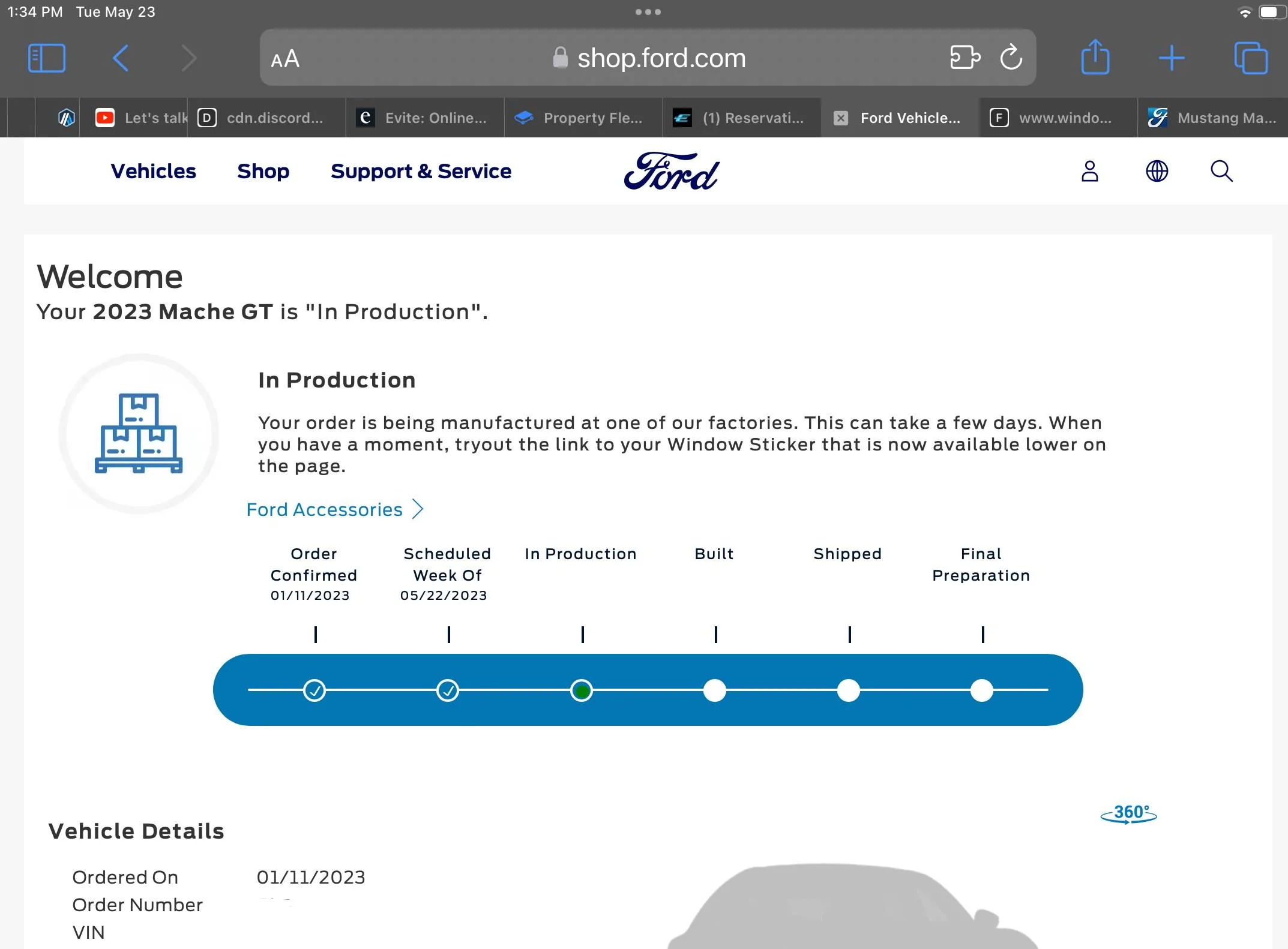Reload the shop.ford.com page
The width and height of the screenshot is (1288, 949).
pyautogui.click(x=1011, y=57)
